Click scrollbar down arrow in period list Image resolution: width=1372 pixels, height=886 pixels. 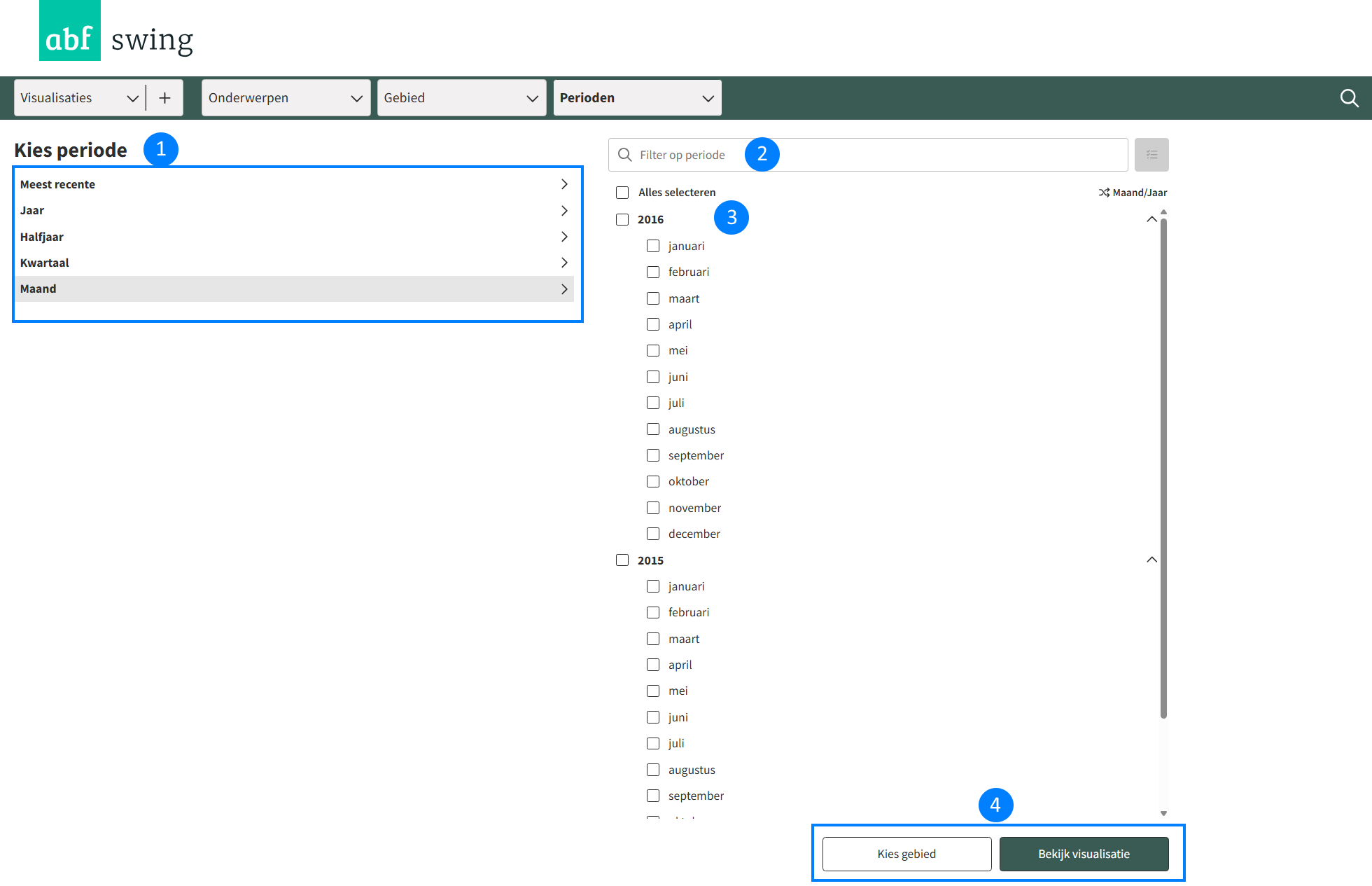(1163, 813)
